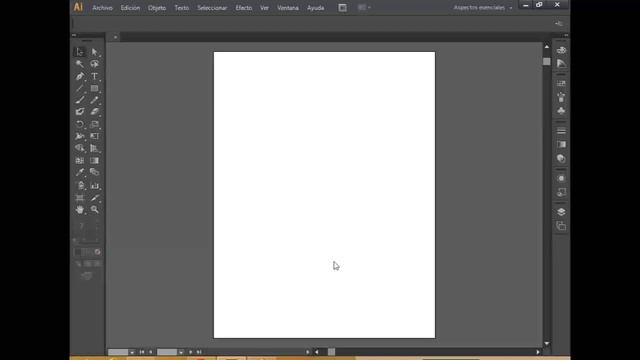640x360 pixels.
Task: Open the Archivo menu
Action: click(x=102, y=8)
